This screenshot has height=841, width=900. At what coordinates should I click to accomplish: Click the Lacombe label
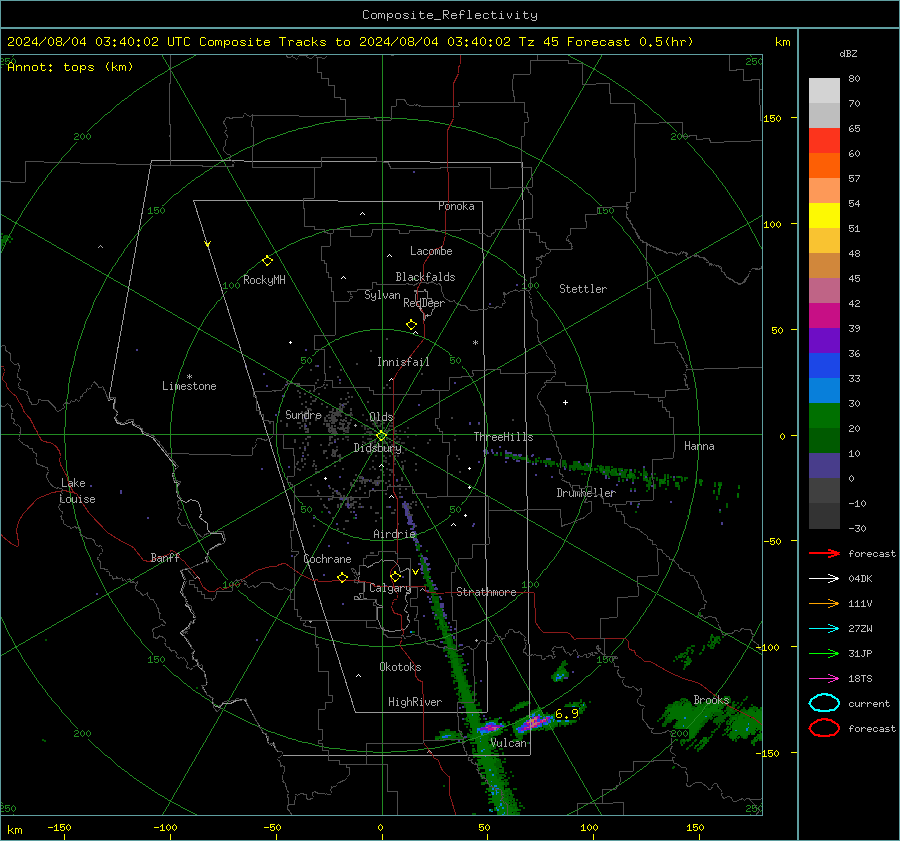[x=431, y=251]
